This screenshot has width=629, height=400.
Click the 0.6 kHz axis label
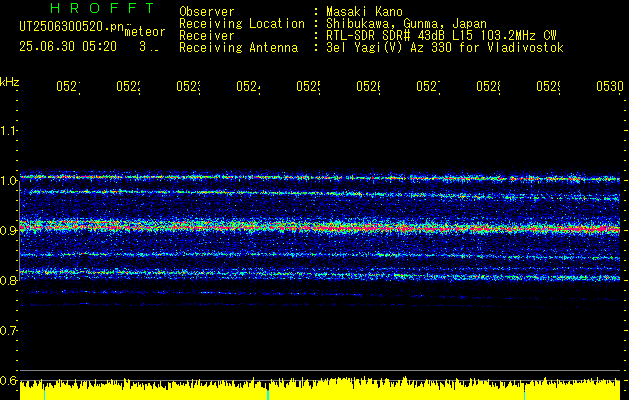[x=8, y=380]
